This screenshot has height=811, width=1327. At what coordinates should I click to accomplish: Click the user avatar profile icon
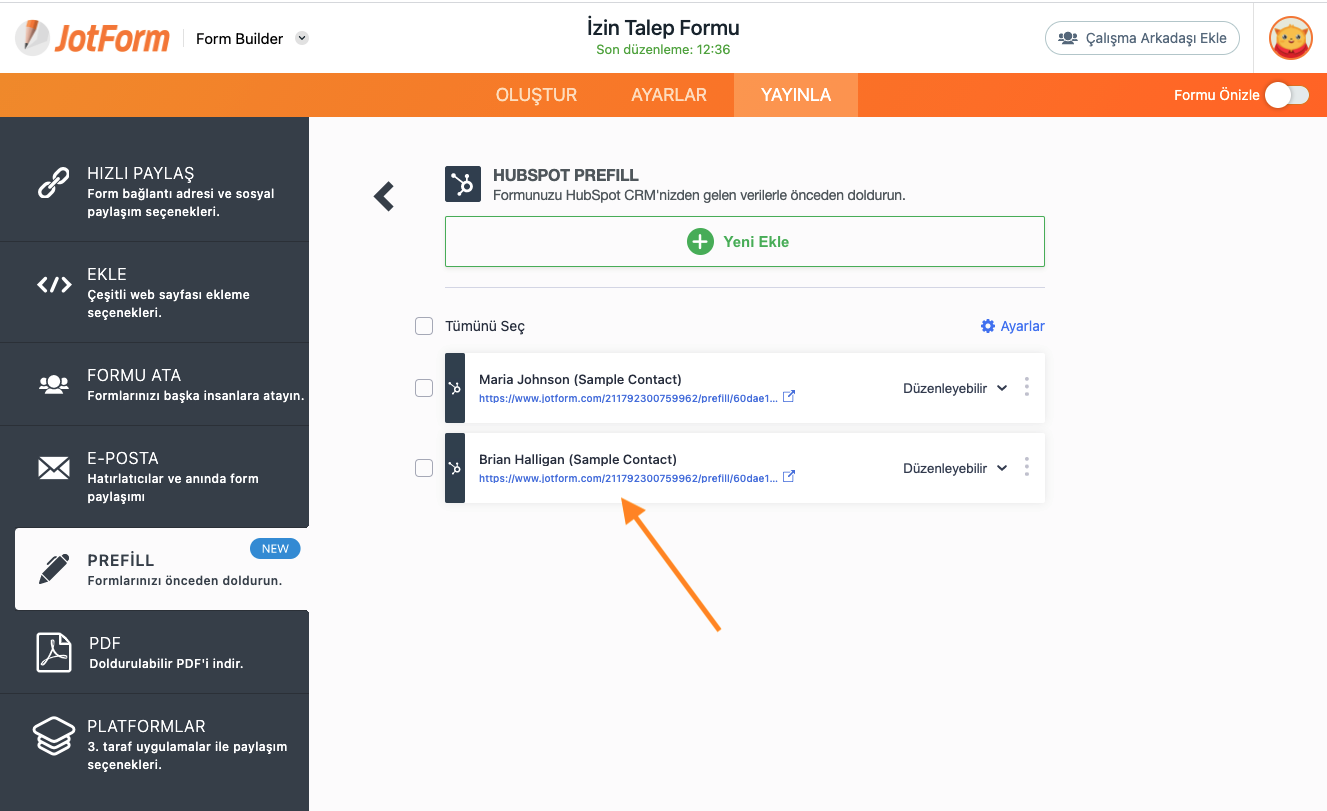coord(1290,38)
